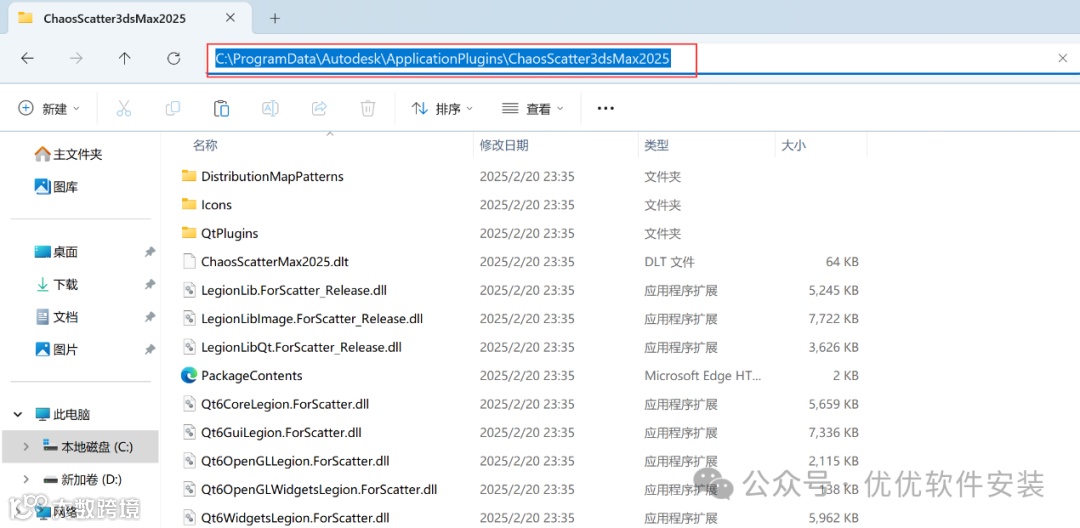This screenshot has height=528, width=1080.
Task: Open 文档 in the sidebar
Action: [x=56, y=317]
